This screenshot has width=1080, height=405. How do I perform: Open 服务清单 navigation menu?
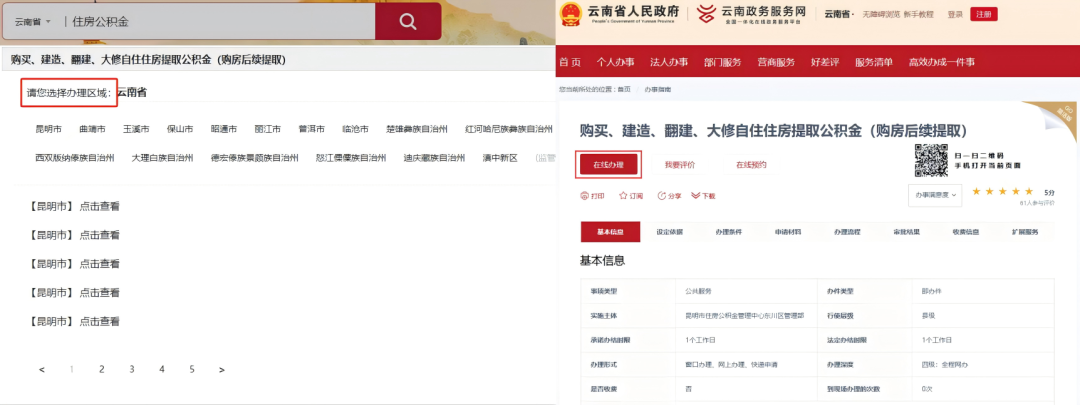point(874,62)
